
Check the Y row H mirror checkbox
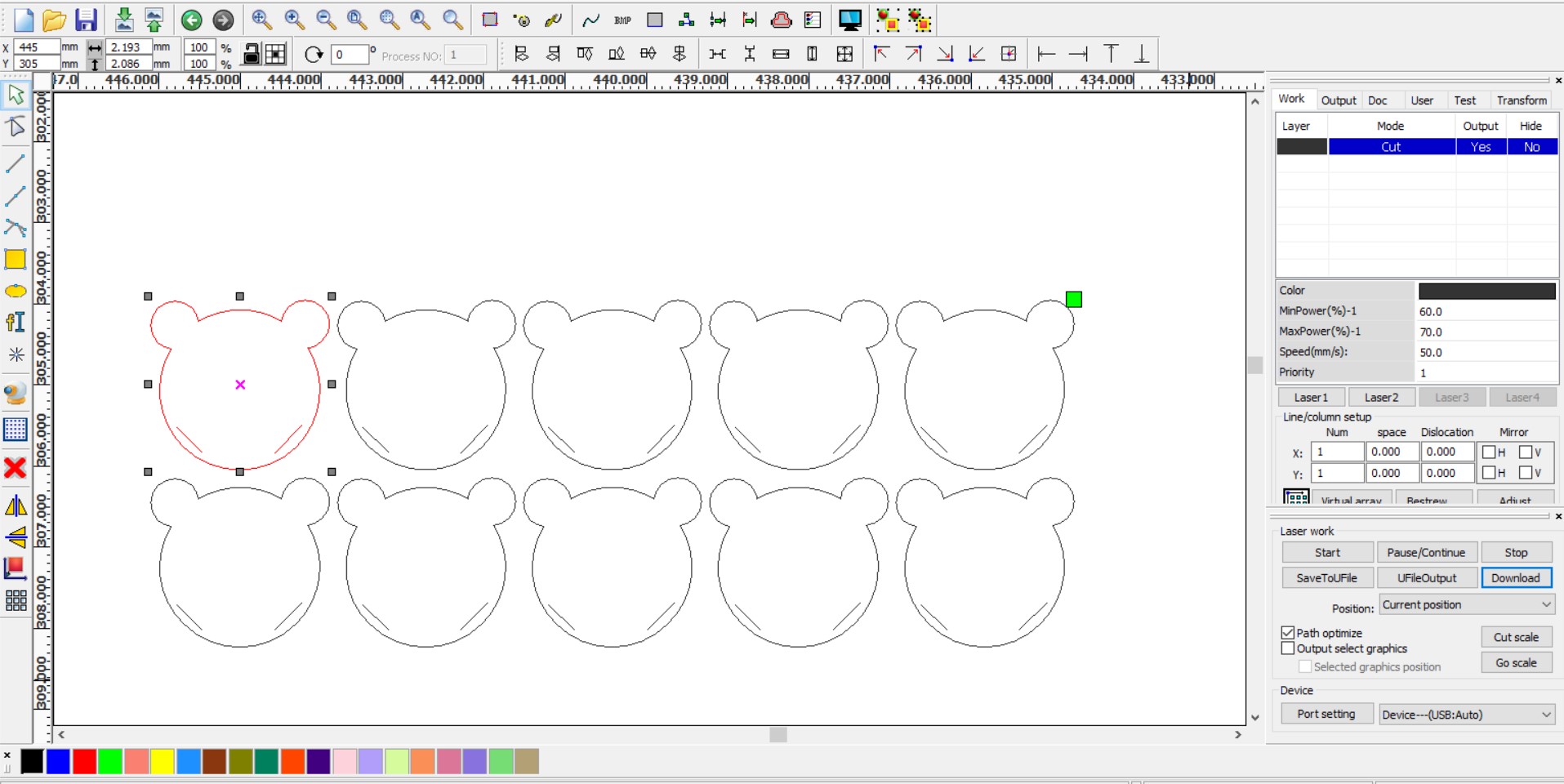pyautogui.click(x=1489, y=473)
